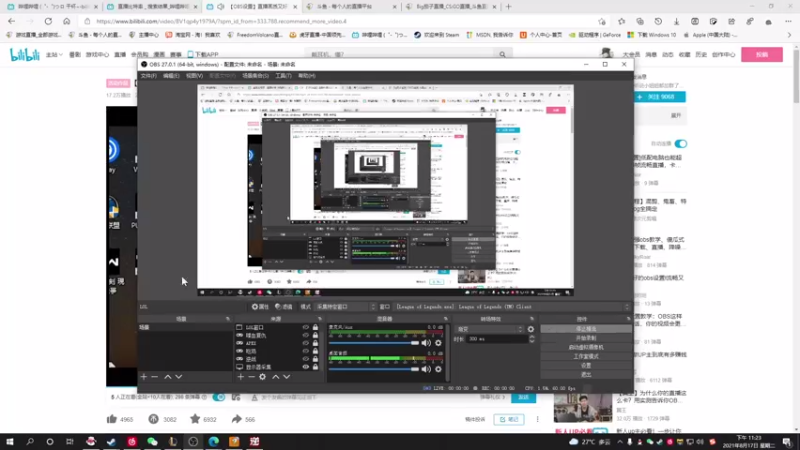Open the capture mode dropdown
The image size is (800, 450).
point(345,307)
